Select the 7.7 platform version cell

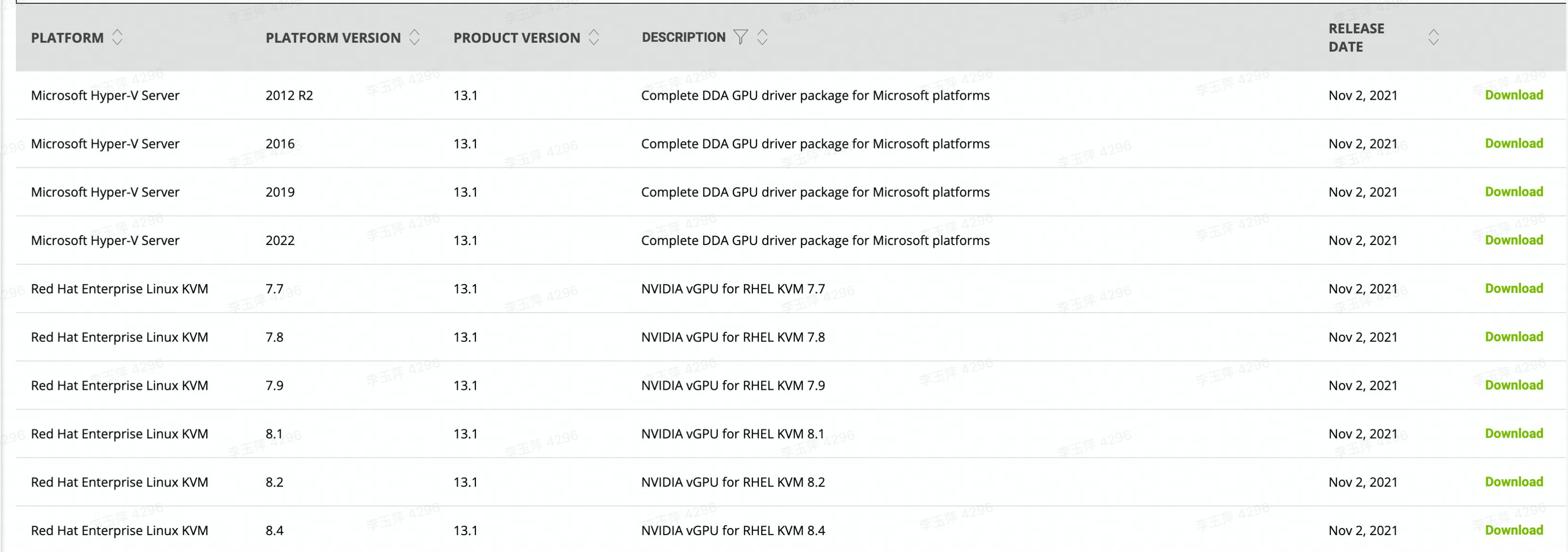(275, 289)
